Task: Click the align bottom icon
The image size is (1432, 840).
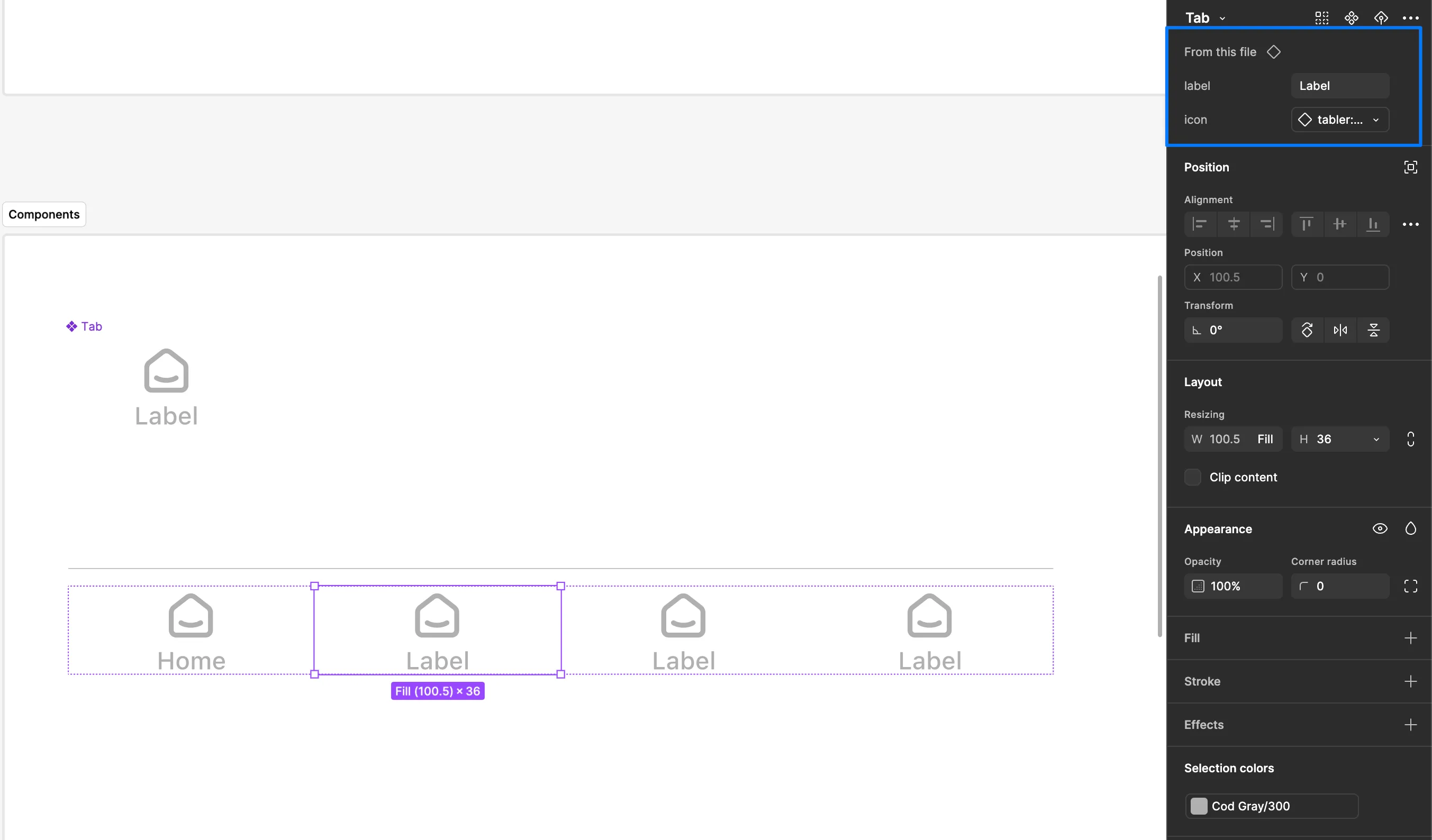Action: tap(1373, 224)
